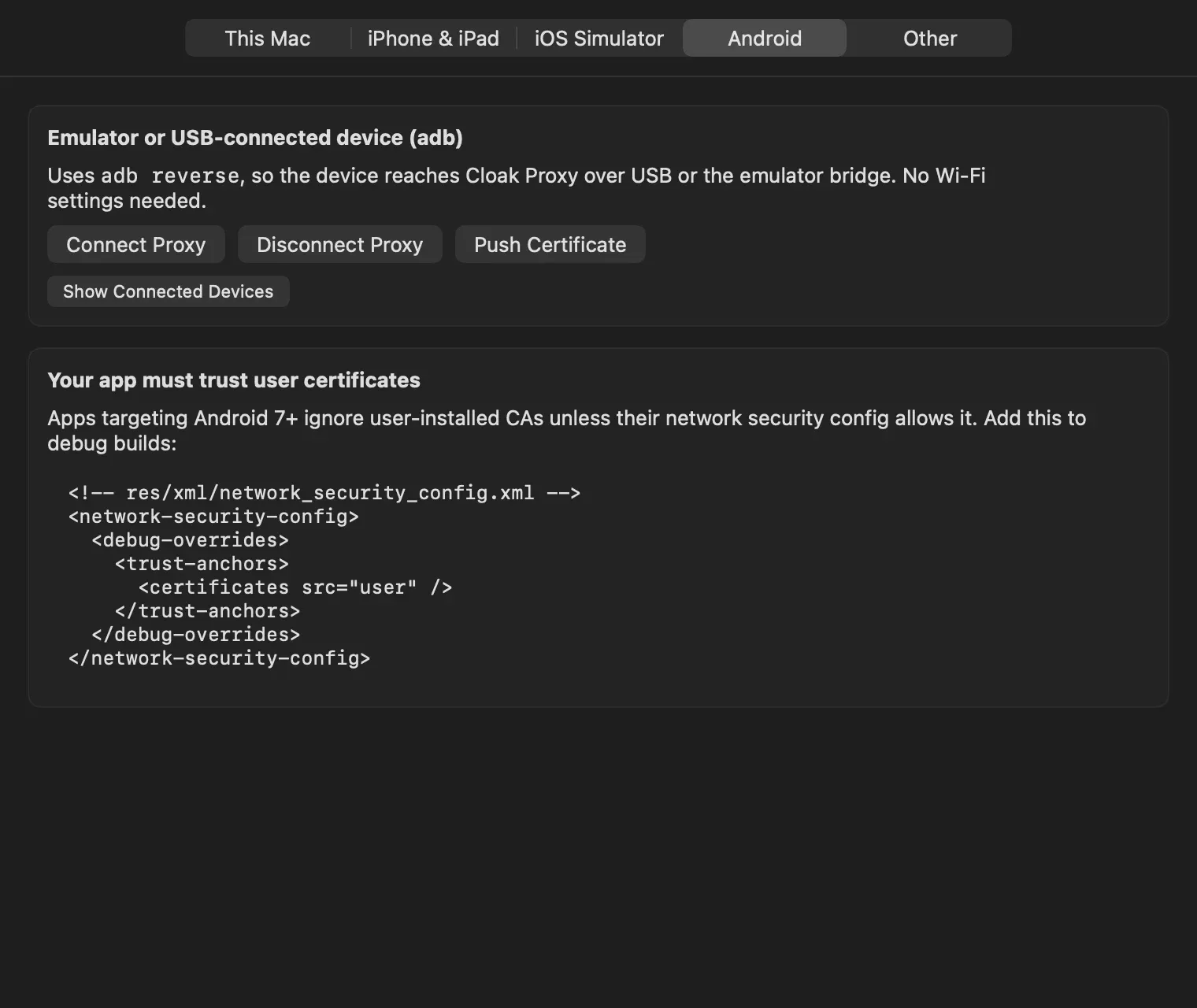Click the network_security_config.xml comment line
Screen dimensions: 1197x1008
pos(324,493)
